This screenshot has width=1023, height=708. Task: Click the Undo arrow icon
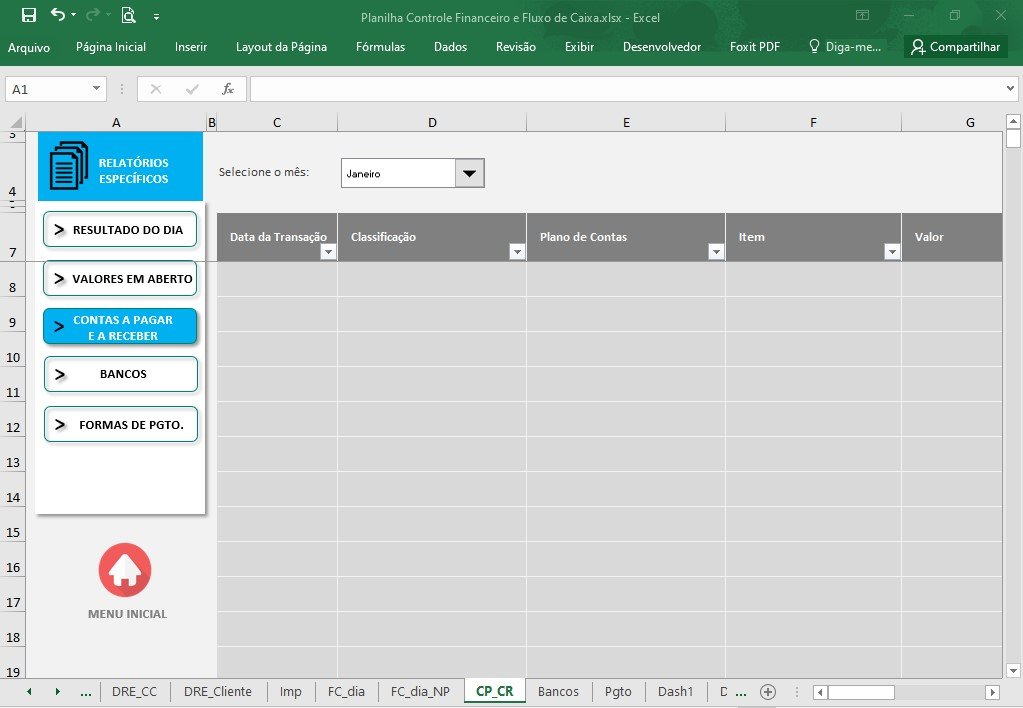pyautogui.click(x=58, y=14)
